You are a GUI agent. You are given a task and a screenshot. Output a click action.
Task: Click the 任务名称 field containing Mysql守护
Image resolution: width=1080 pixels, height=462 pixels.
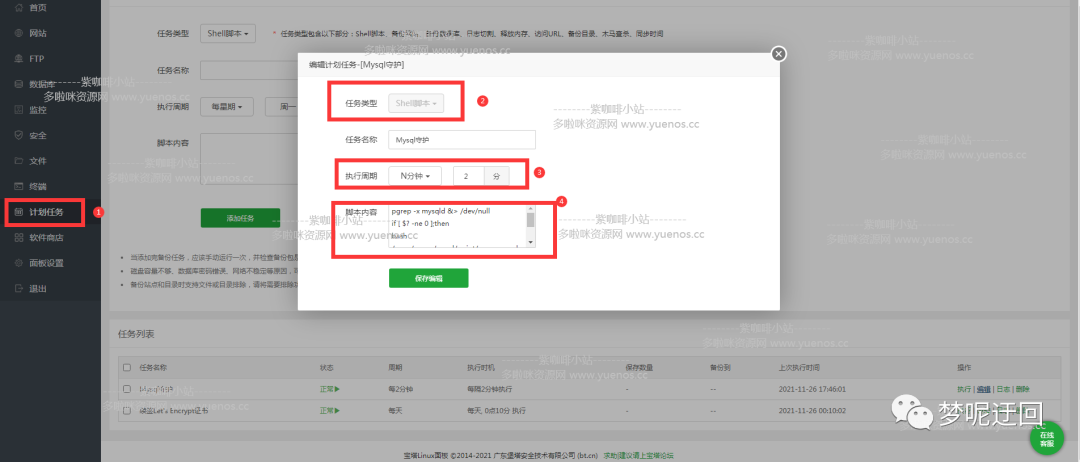coord(462,140)
